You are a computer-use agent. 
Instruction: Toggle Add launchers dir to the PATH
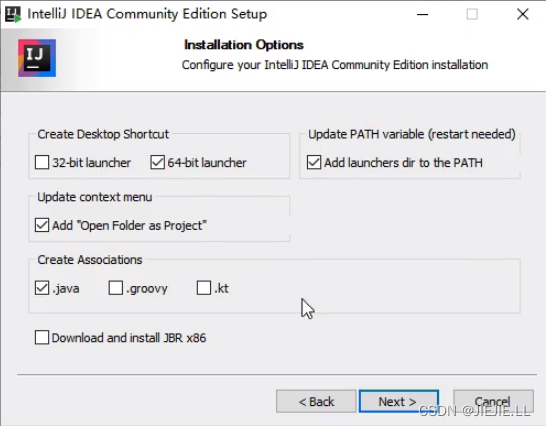(x=314, y=162)
